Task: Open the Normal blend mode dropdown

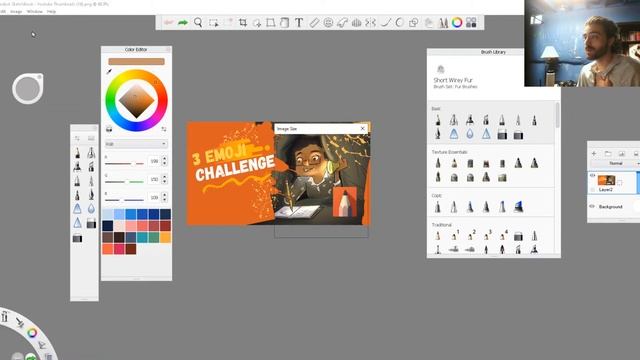Action: point(616,163)
